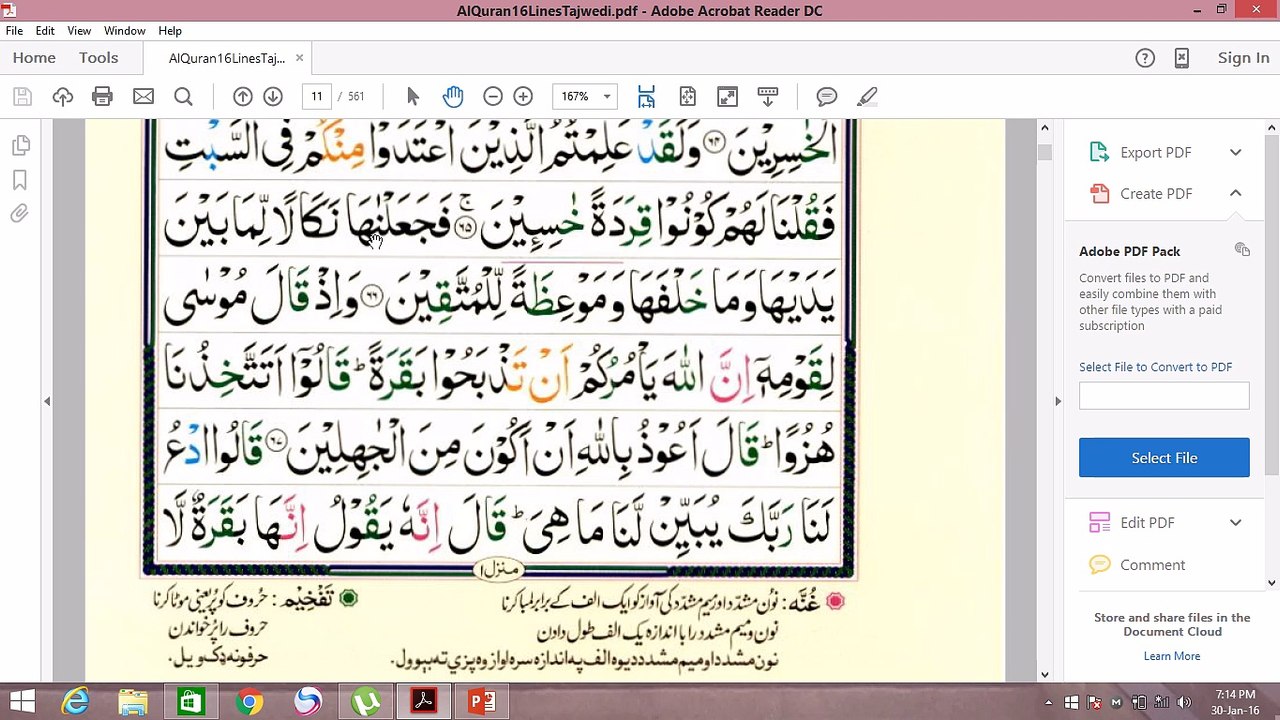Expand the Edit PDF section
1280x720 pixels.
[x=1236, y=522]
